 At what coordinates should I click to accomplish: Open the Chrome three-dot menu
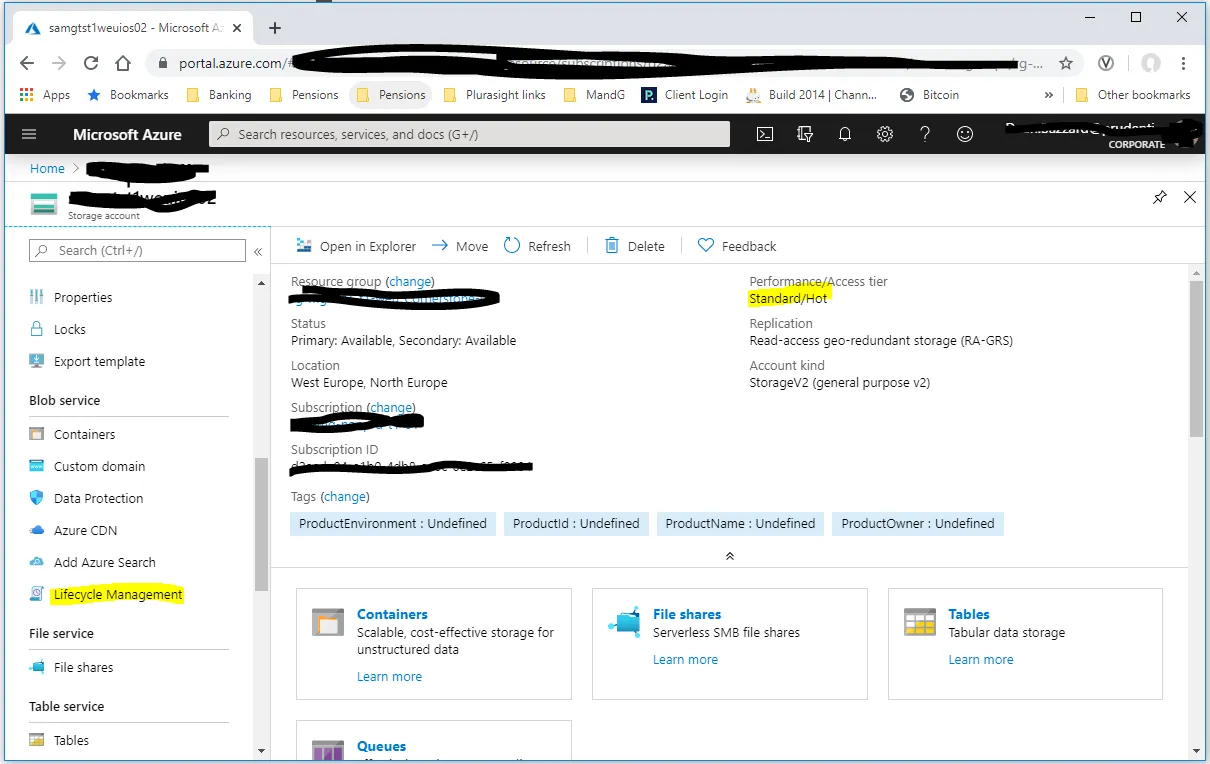[1185, 63]
